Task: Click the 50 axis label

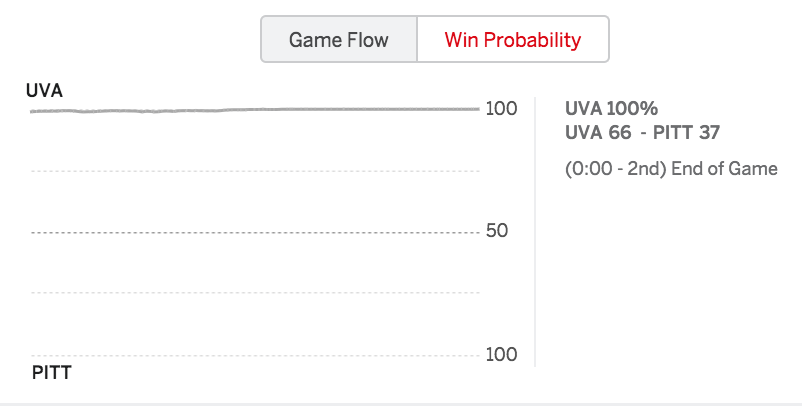Action: pos(497,231)
